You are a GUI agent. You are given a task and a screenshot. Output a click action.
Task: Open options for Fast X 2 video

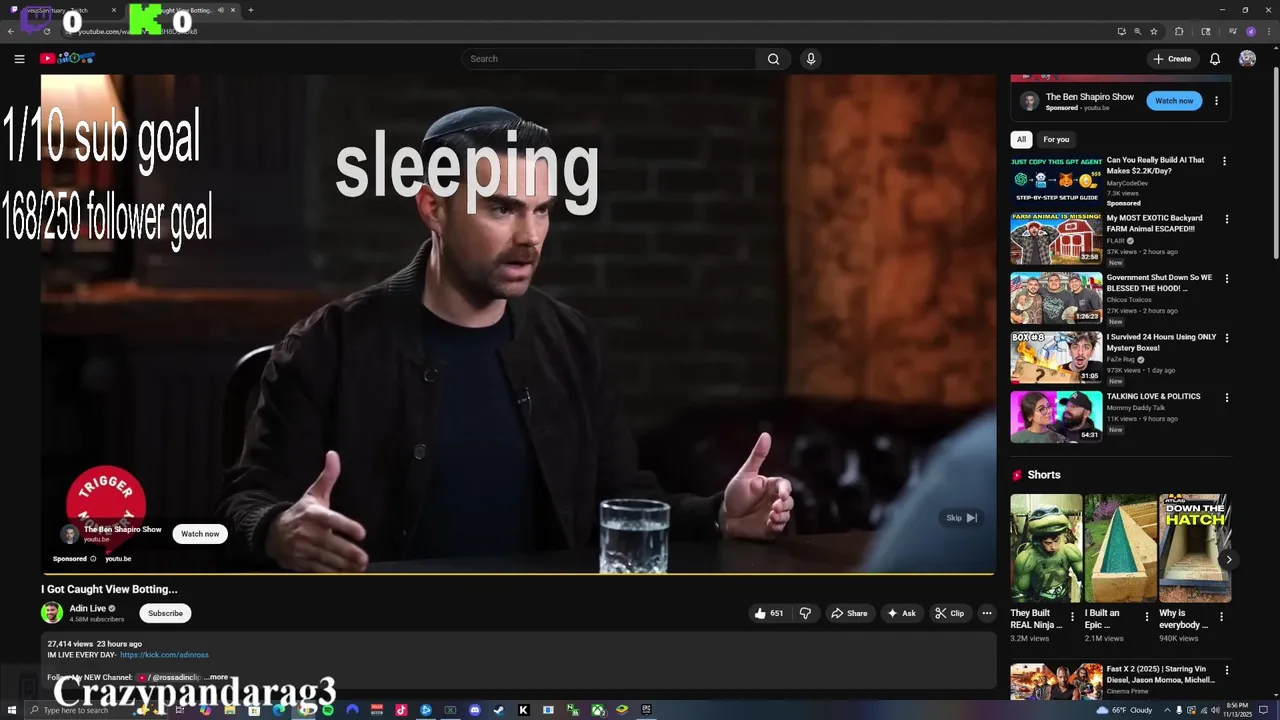[x=1227, y=671]
